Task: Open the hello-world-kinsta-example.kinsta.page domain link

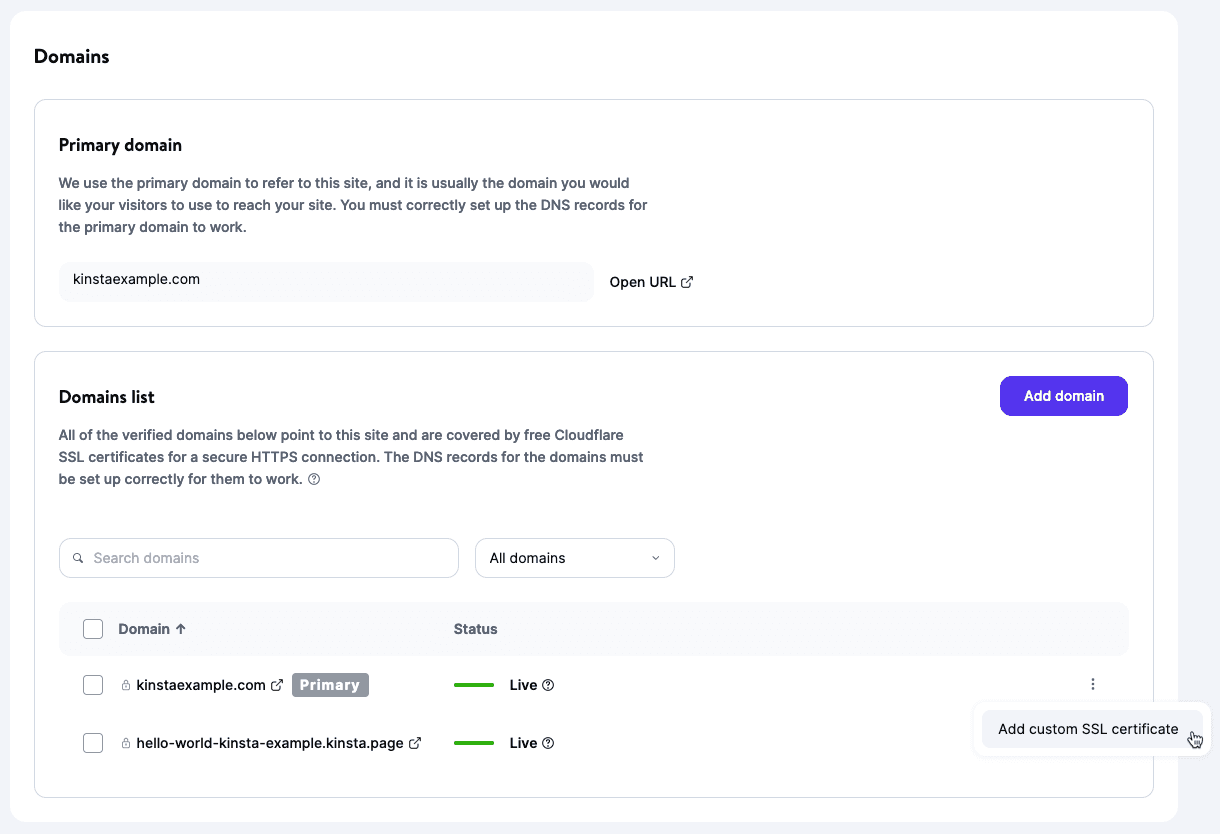Action: point(269,743)
